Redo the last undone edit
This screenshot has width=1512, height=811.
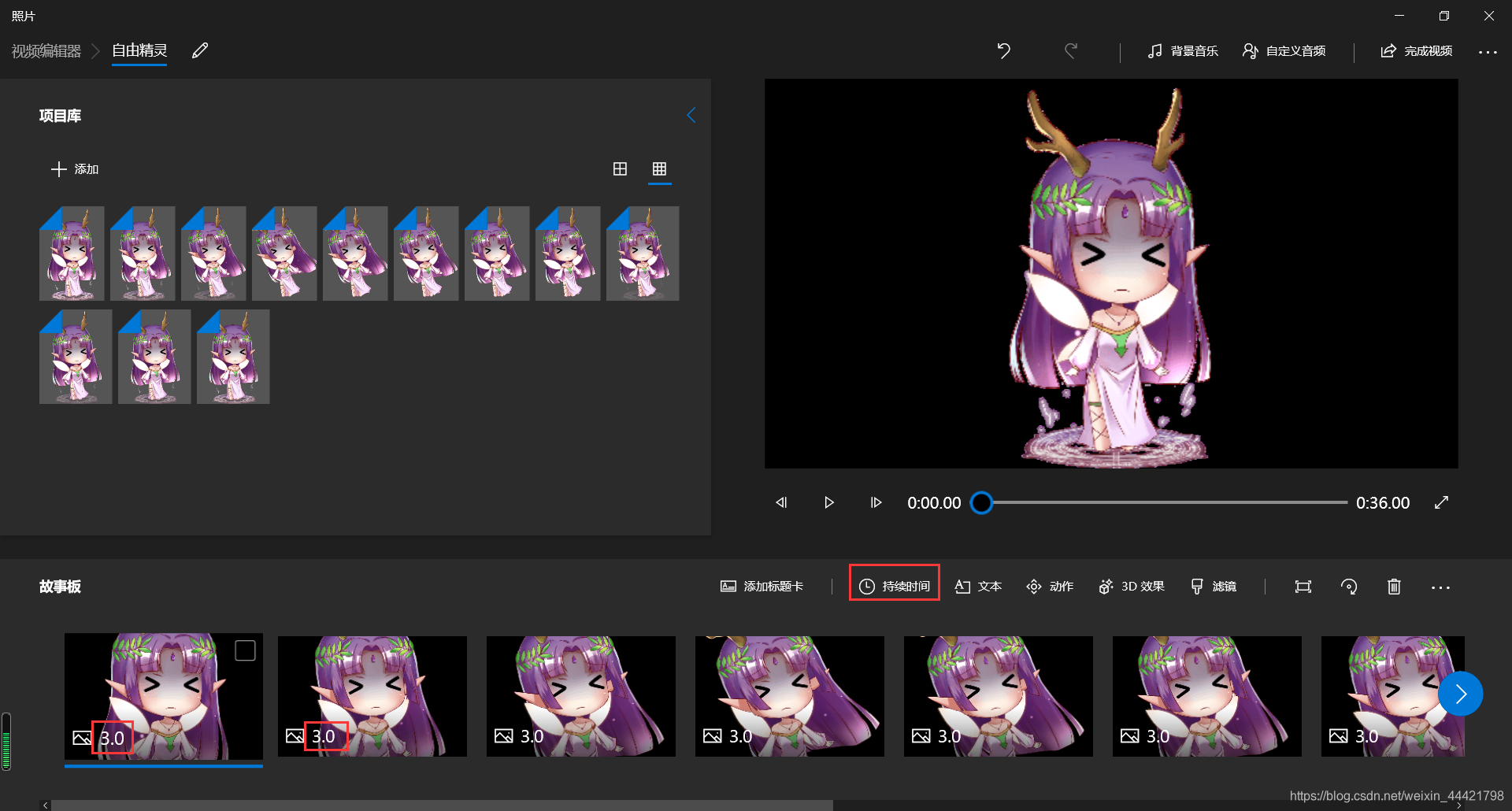(x=1071, y=50)
